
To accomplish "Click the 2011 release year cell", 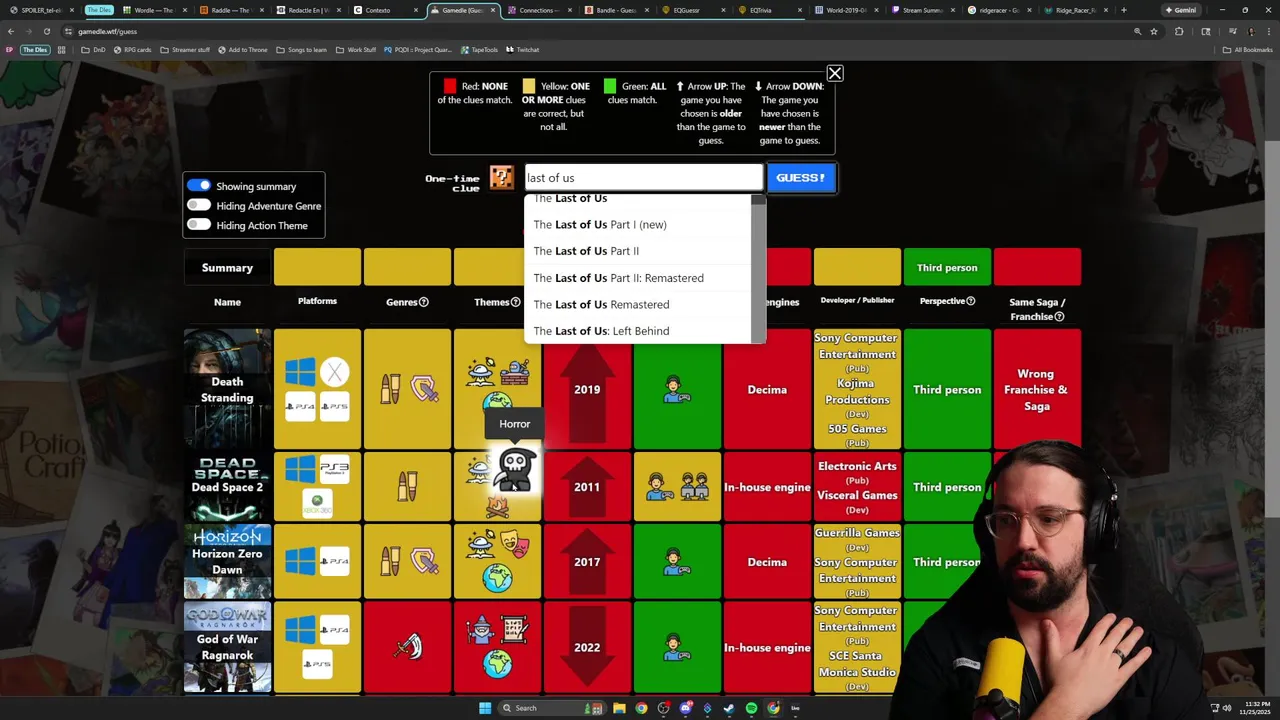I will pyautogui.click(x=587, y=487).
